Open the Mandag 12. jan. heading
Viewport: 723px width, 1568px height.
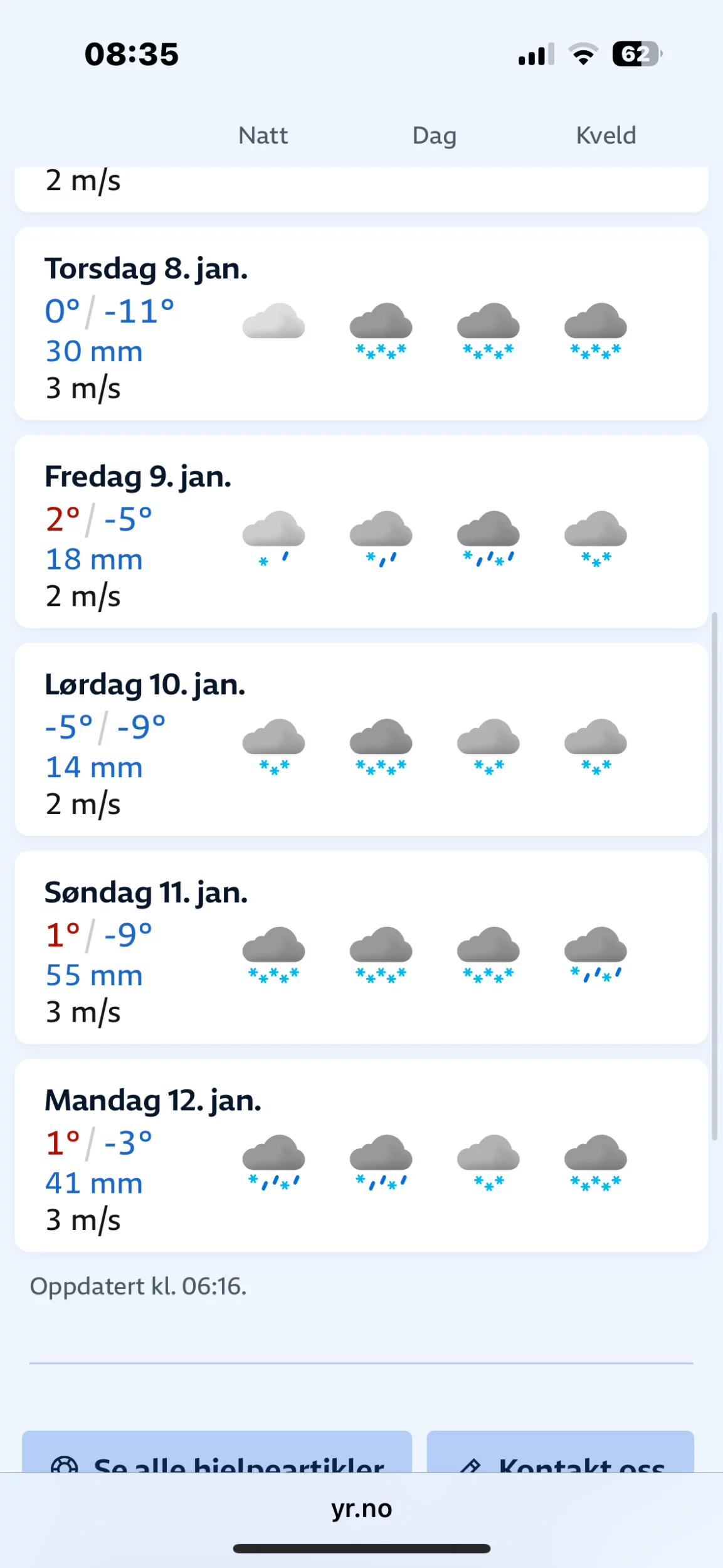click(x=153, y=1100)
